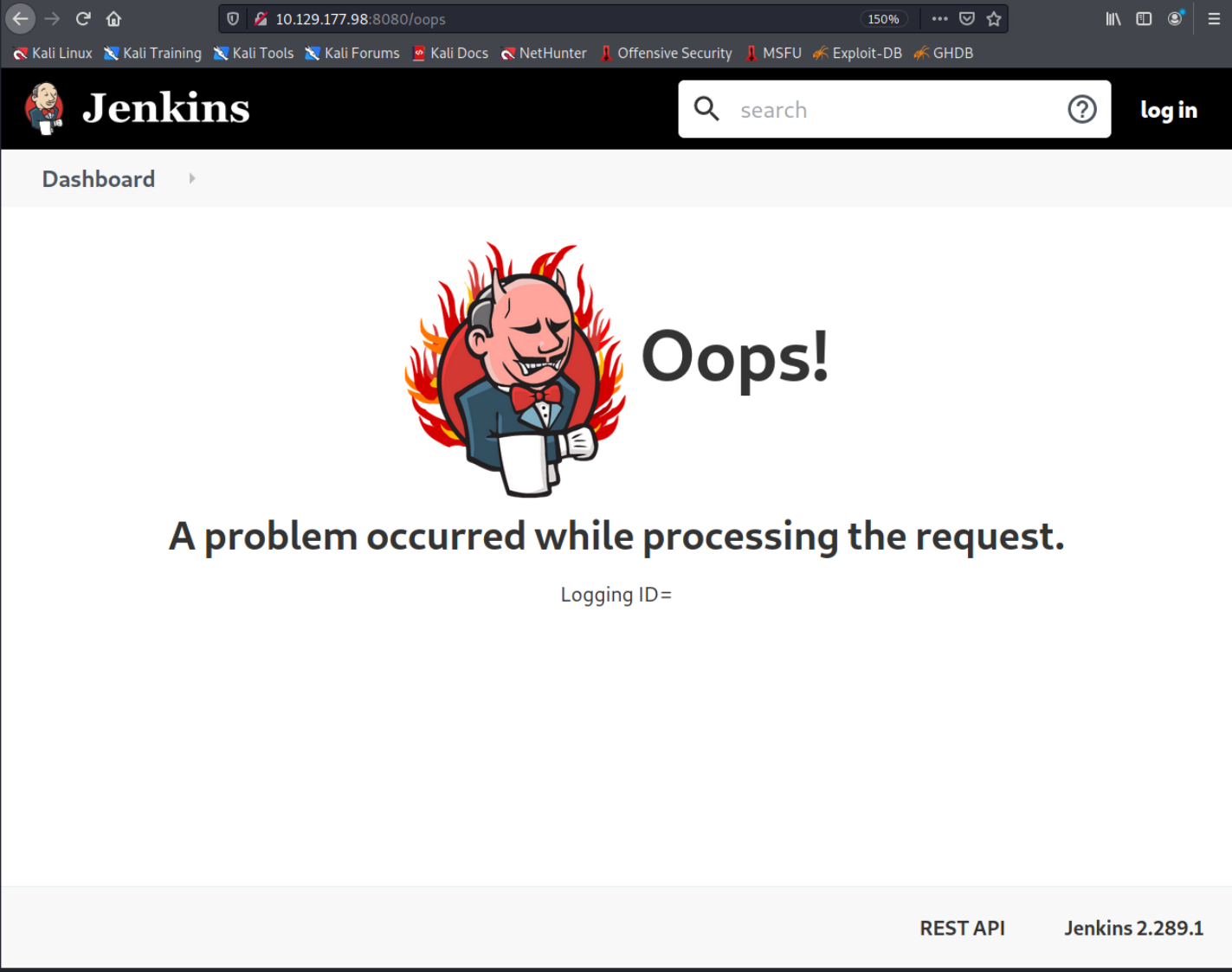The width and height of the screenshot is (1232, 972).
Task: Open Exploit-DB bookmark
Action: [x=857, y=53]
